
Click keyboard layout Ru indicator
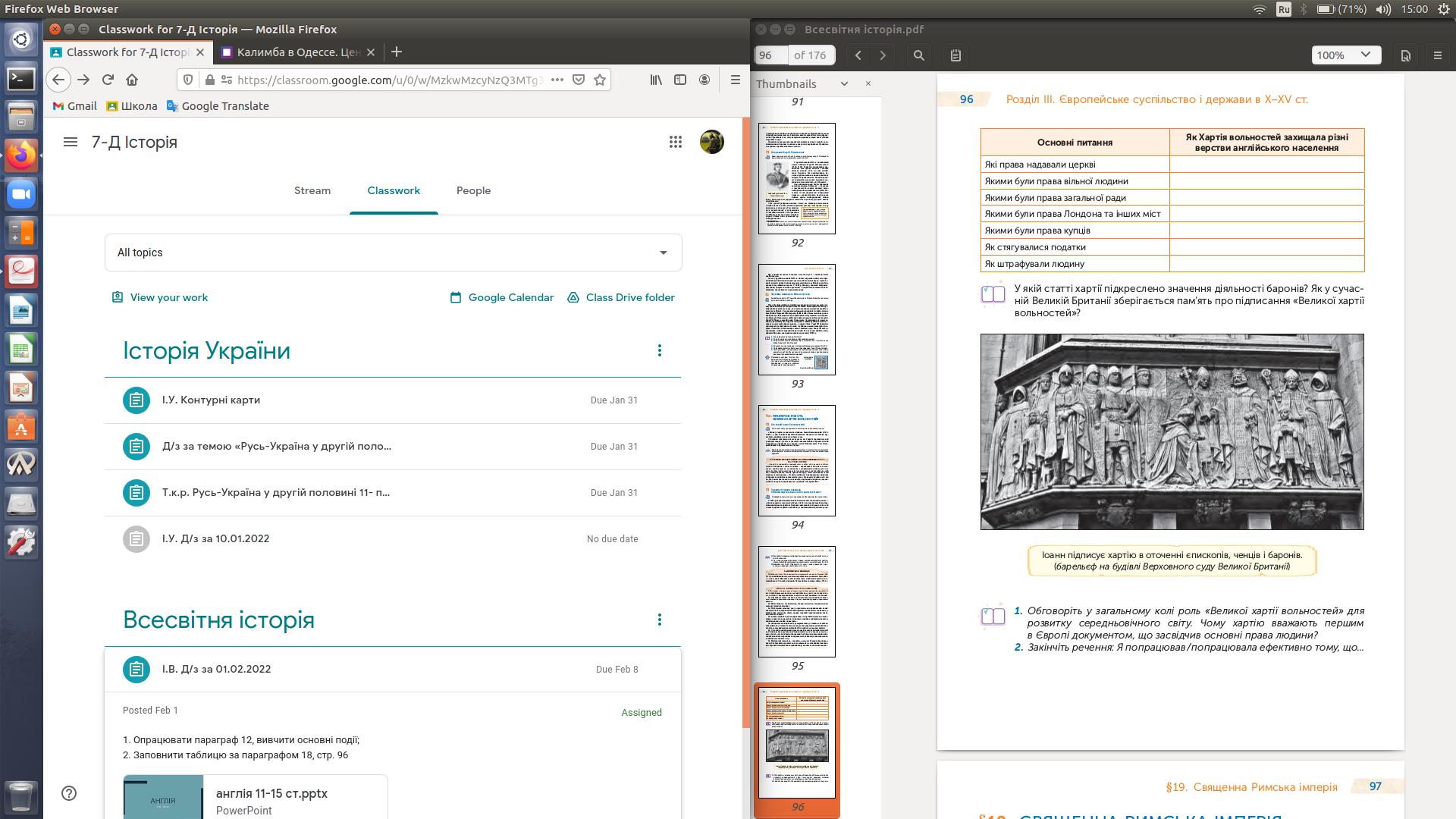[x=1283, y=9]
